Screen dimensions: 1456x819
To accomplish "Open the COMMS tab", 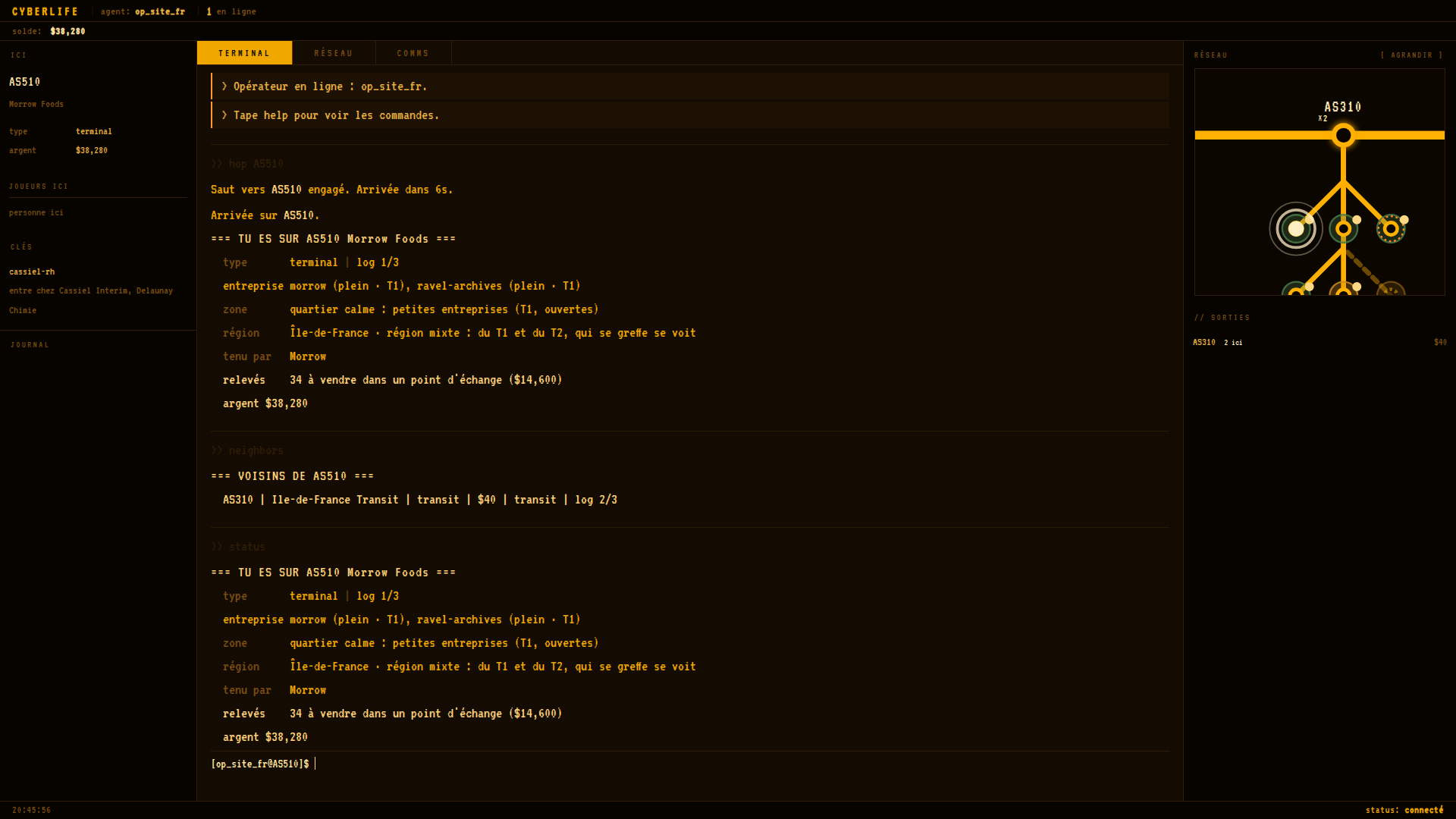I will click(x=413, y=53).
